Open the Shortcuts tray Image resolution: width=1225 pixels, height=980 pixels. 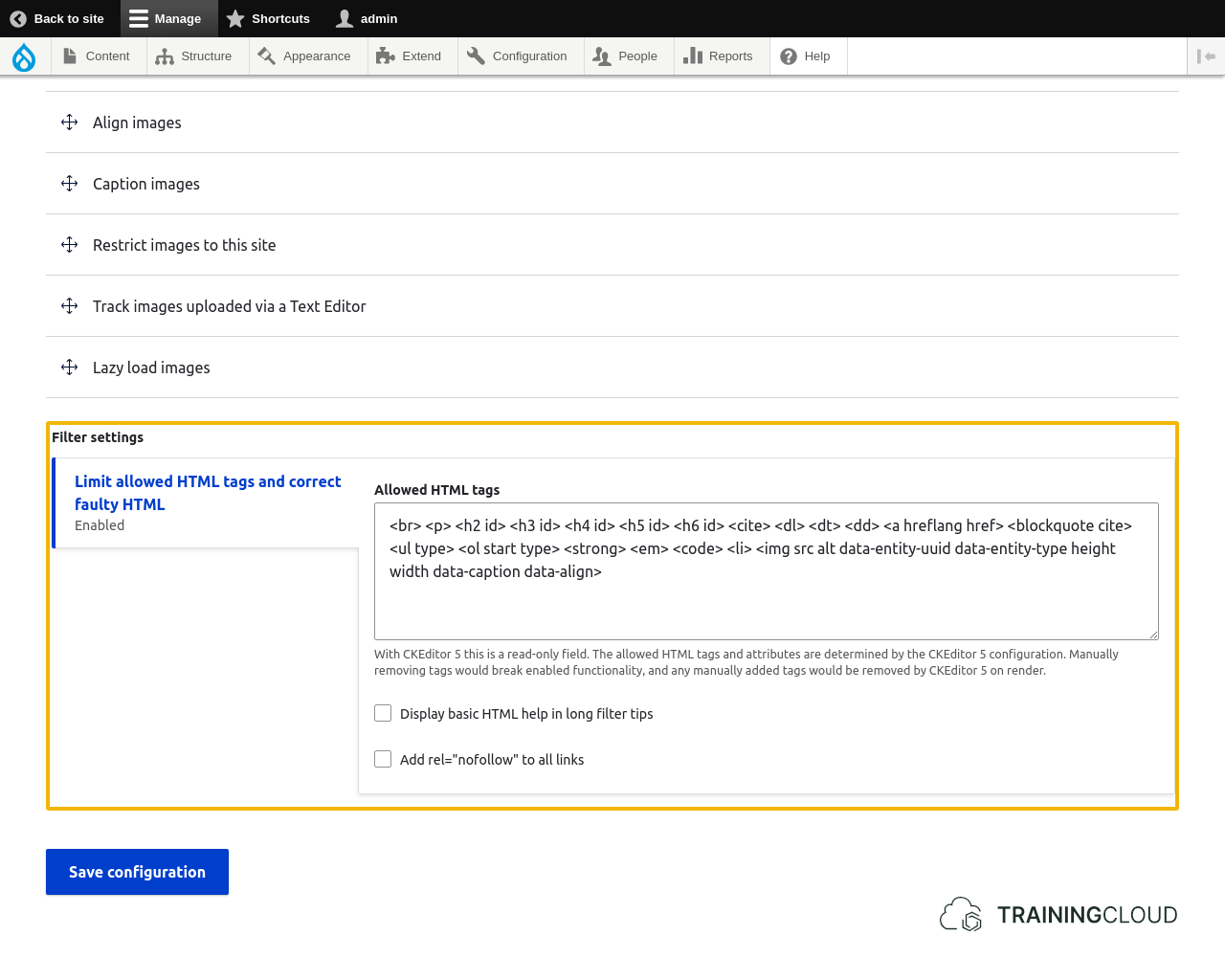(x=268, y=18)
